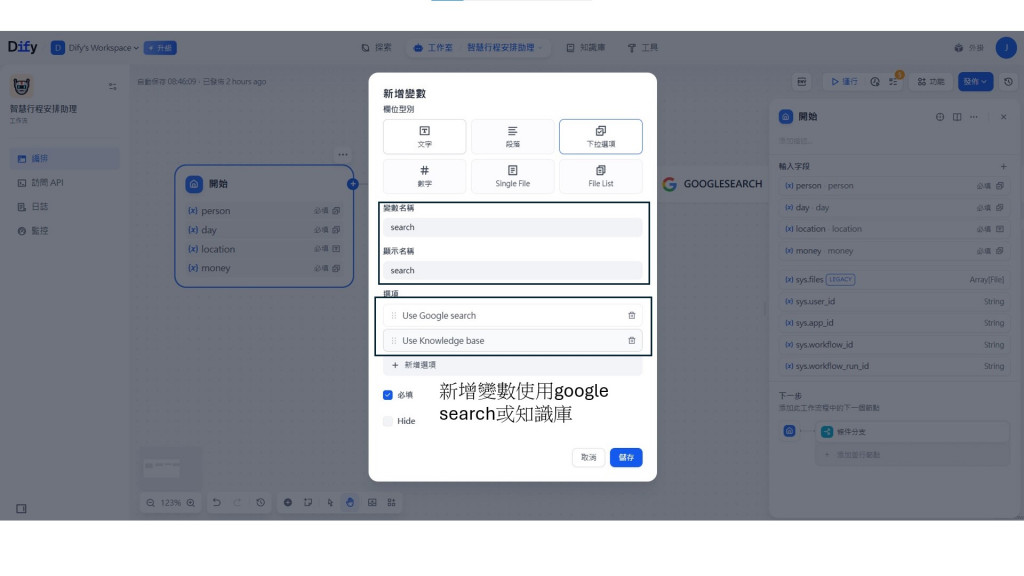Open the ENV environment variables icon

[x=802, y=82]
